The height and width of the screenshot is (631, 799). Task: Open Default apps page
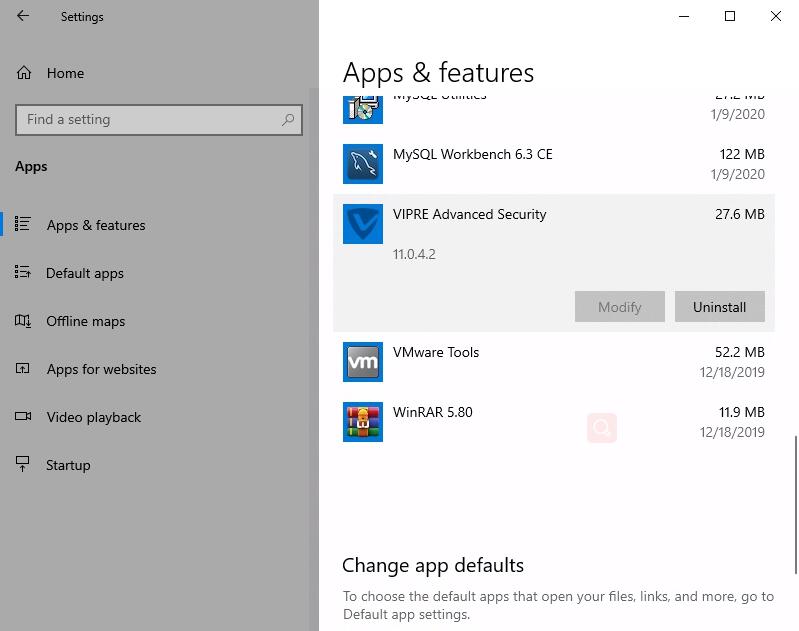pyautogui.click(x=85, y=274)
